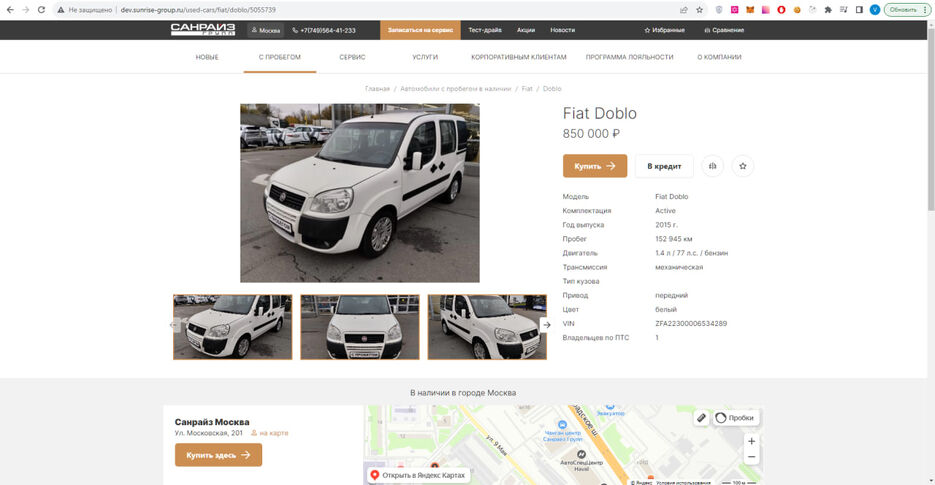This screenshot has width=935, height=485.
Task: Select the third car thumbnail
Action: click(x=487, y=327)
